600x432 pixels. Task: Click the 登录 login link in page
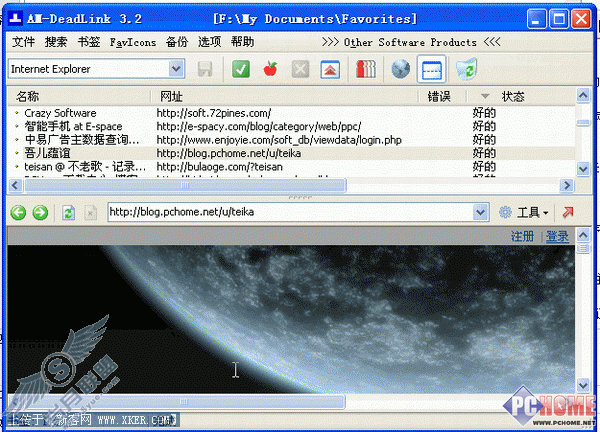point(557,236)
